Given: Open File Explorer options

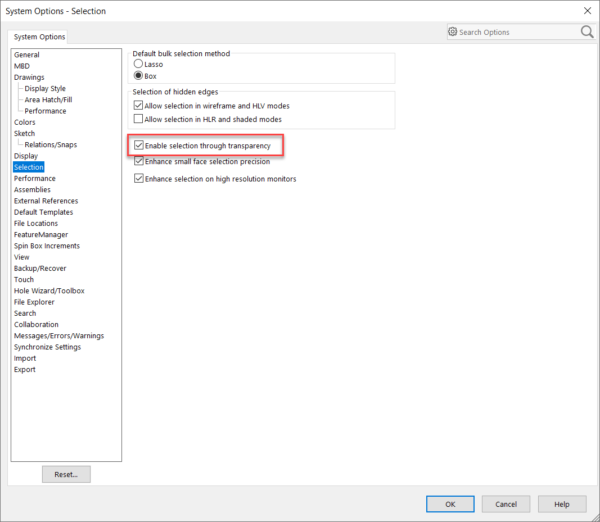Looking at the screenshot, I should coord(34,302).
